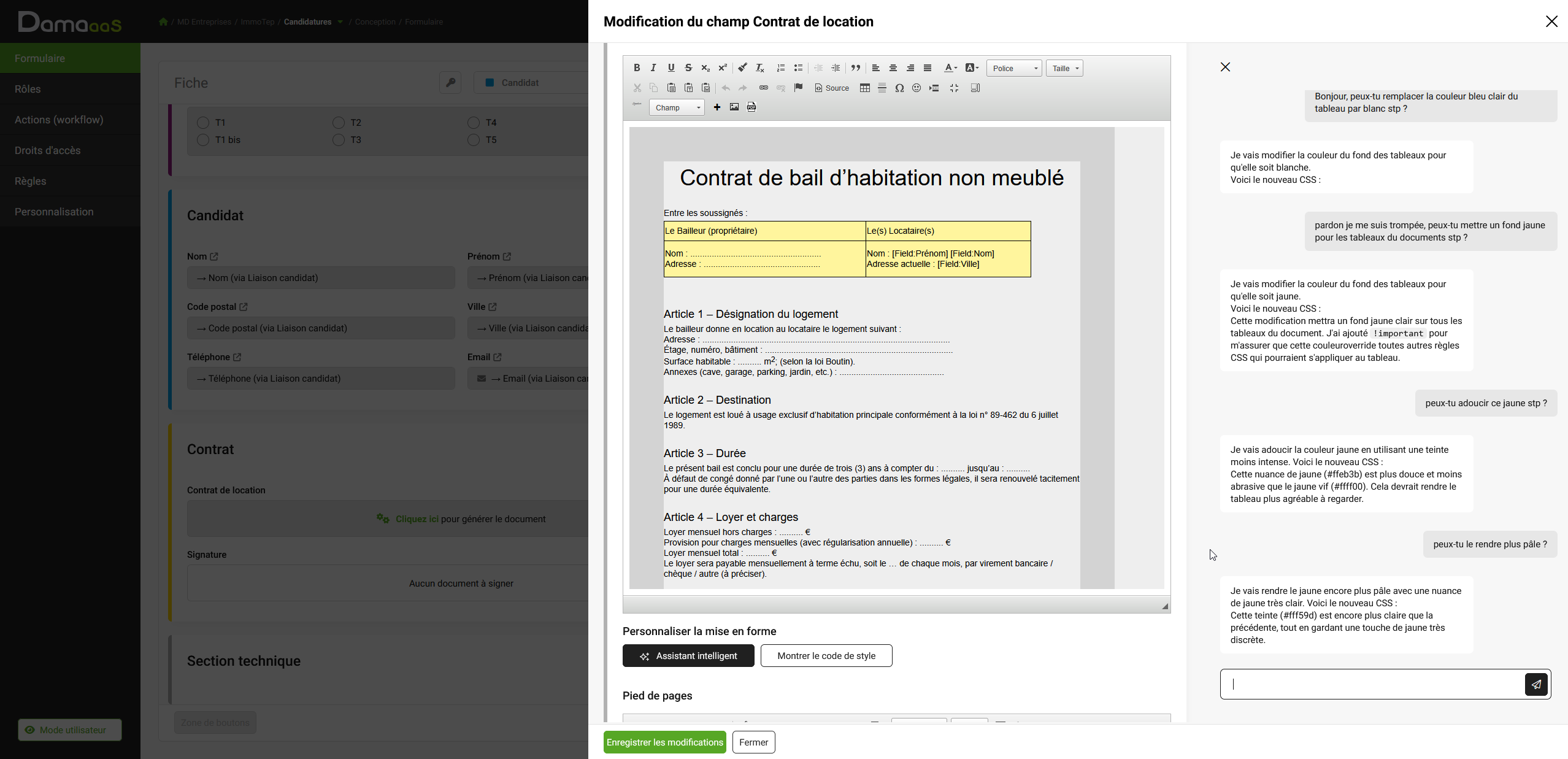The image size is (1568, 759).
Task: Open the text color picker
Action: [950, 68]
